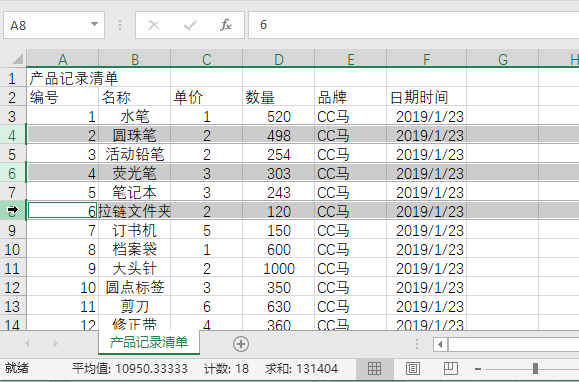The height and width of the screenshot is (382, 579).
Task: Select the 产品记录清单 sheet tab
Action: tap(149, 342)
